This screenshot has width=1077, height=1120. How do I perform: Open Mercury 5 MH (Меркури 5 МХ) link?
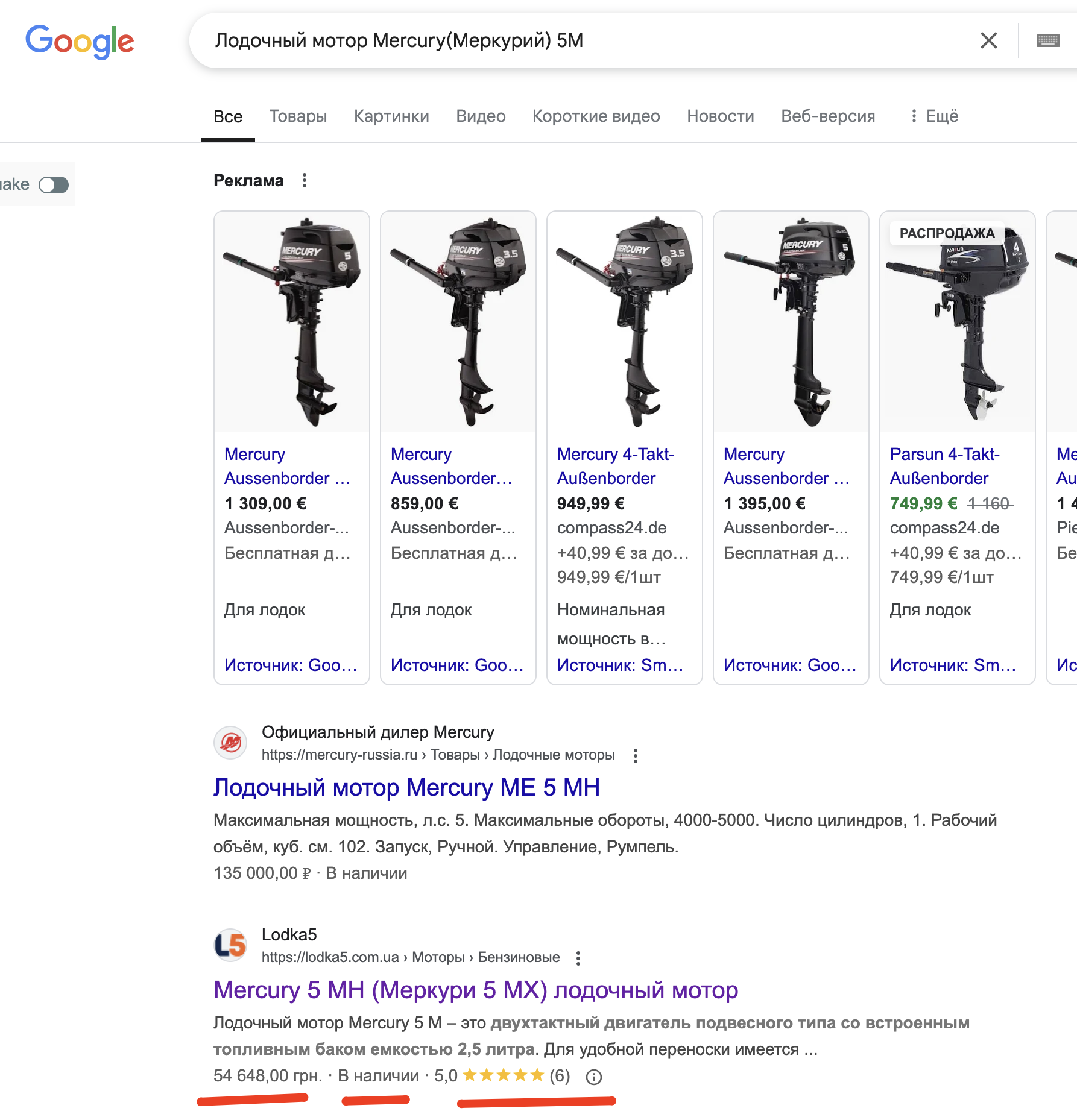[x=475, y=990]
